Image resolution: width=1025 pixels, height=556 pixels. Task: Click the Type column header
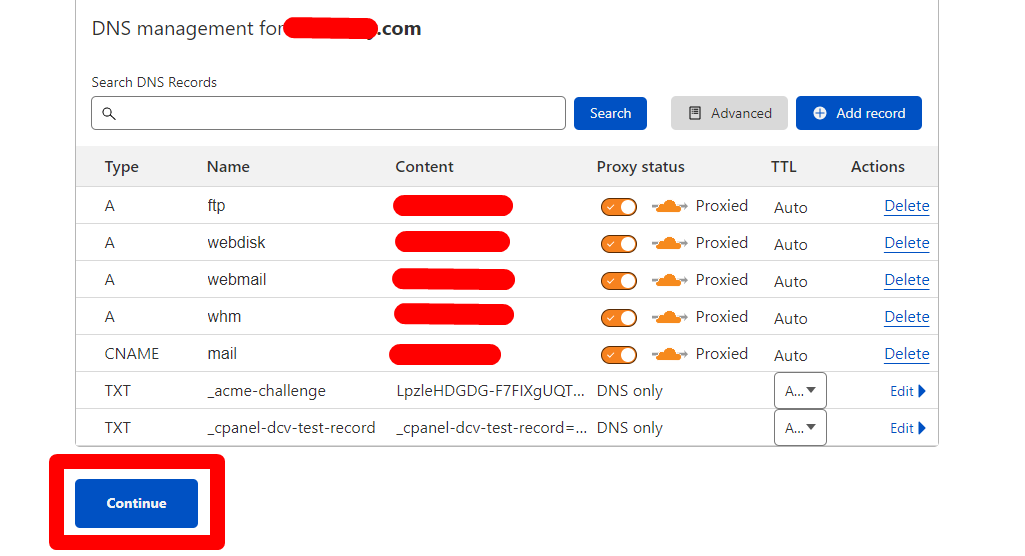[122, 167]
